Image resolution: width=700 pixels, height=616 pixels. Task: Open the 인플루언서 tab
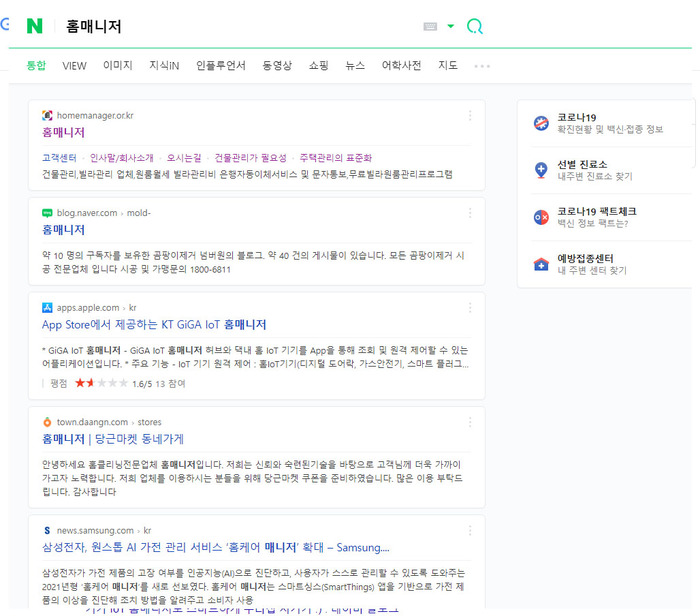221,66
